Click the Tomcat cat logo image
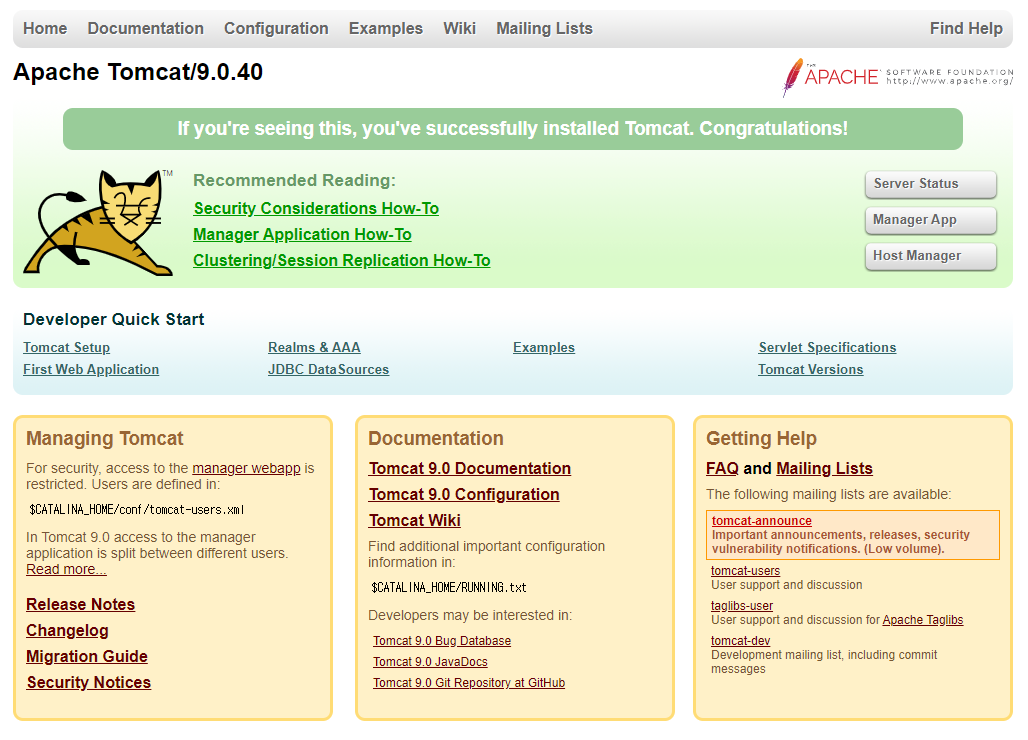 click(98, 222)
